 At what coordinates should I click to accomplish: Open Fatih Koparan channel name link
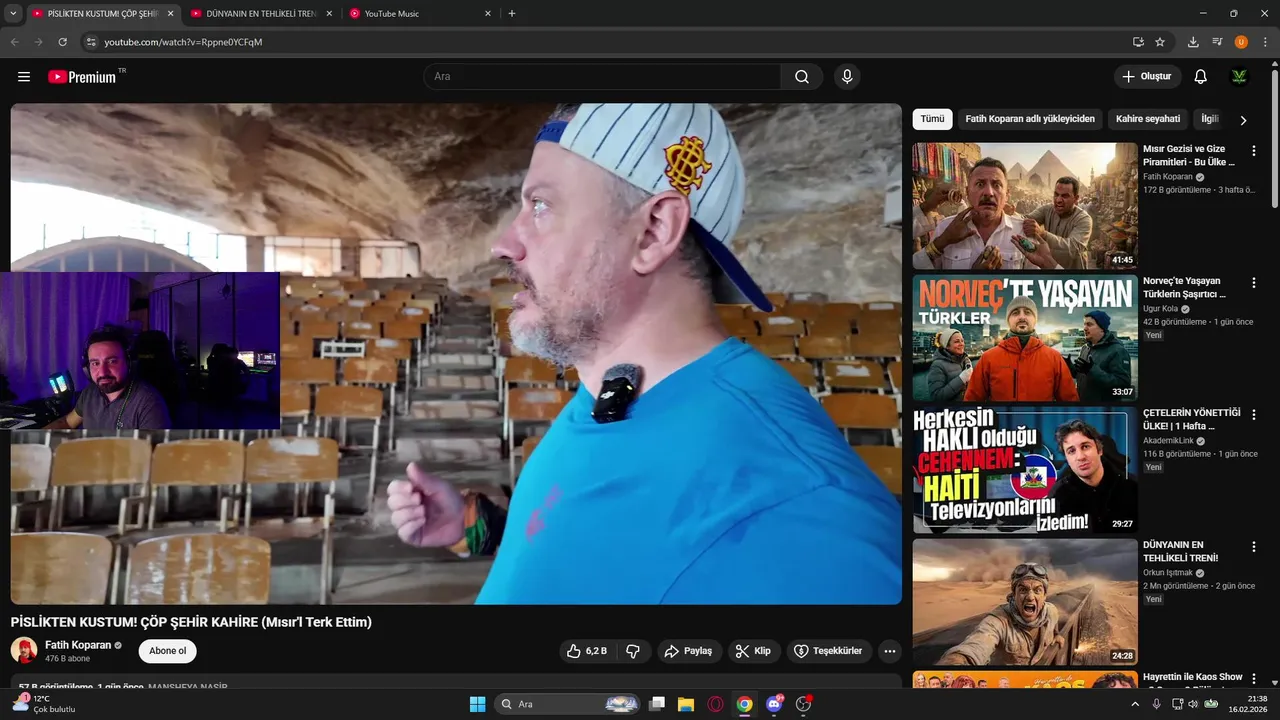pos(78,645)
